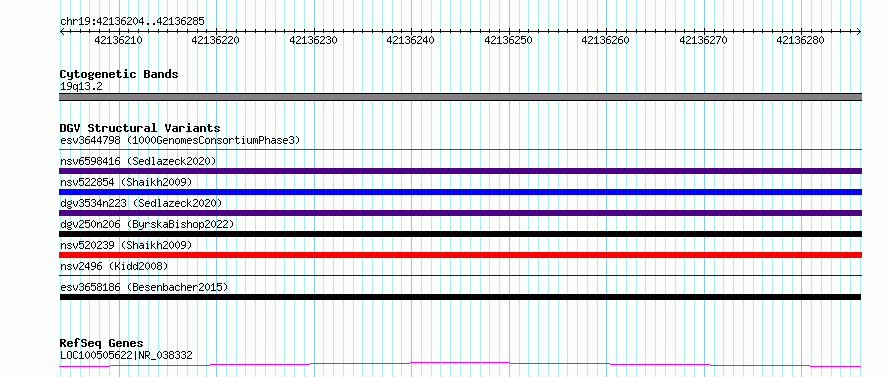This screenshot has height=377, width=890.
Task: Open nsv2496 (Kidd2008) label
Action: (114, 266)
